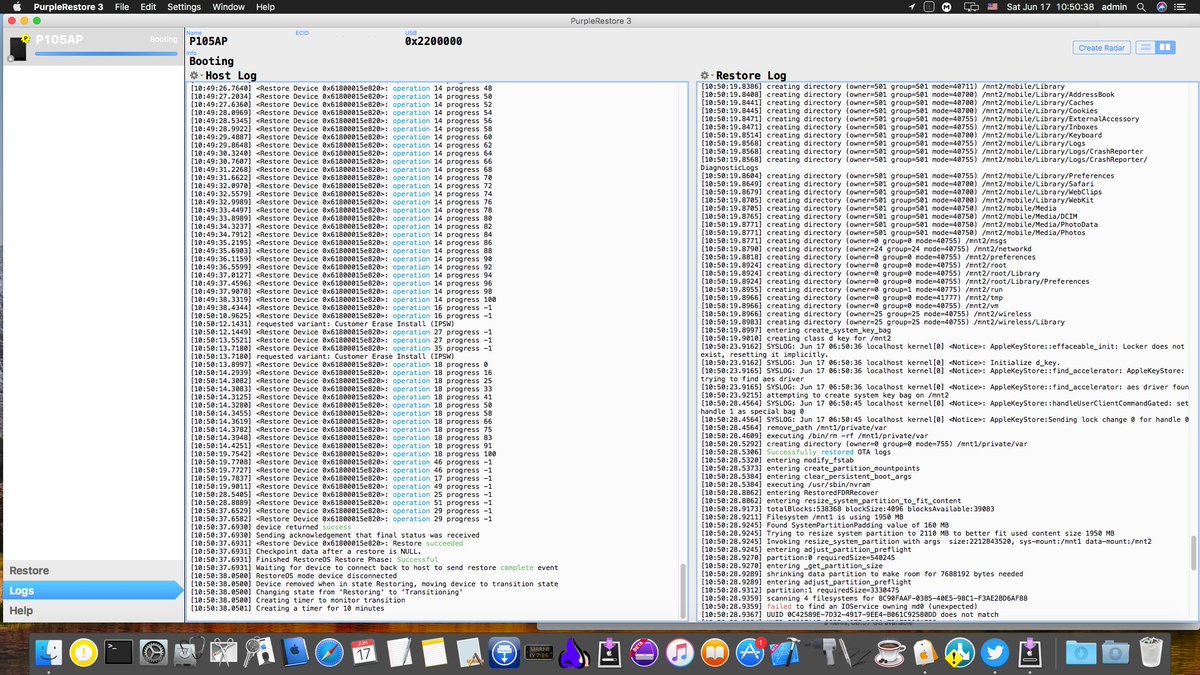
Task: Click the Host Log heading
Action: pyautogui.click(x=231, y=76)
